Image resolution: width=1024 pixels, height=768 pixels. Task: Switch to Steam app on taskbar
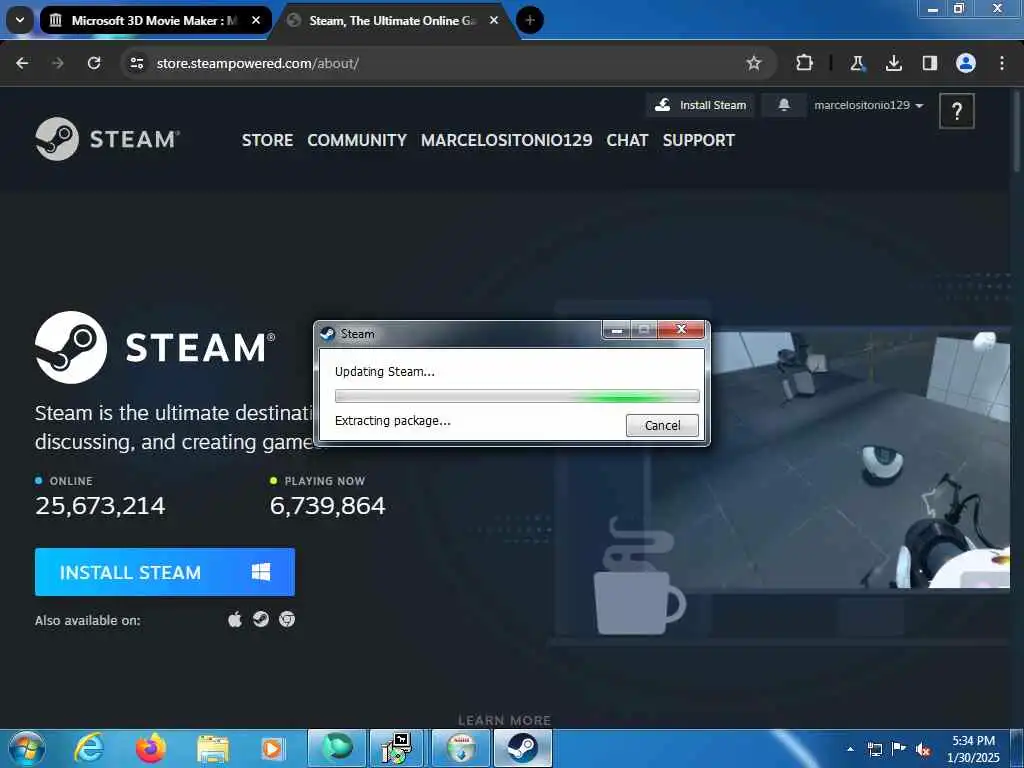pyautogui.click(x=523, y=748)
